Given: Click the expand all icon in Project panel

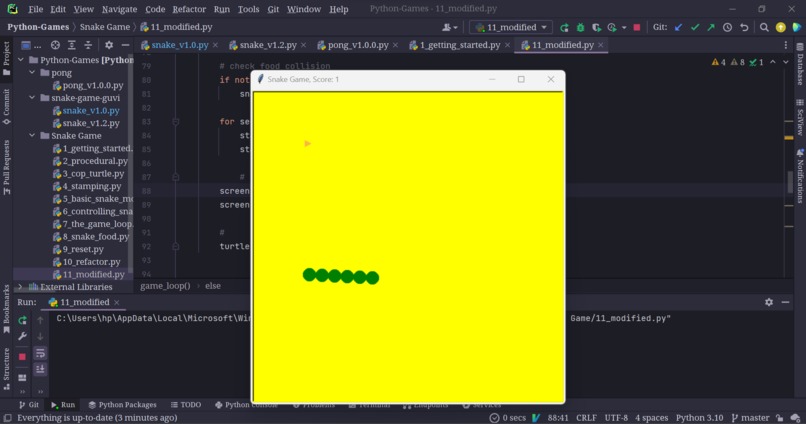Looking at the screenshot, I should tap(71, 45).
